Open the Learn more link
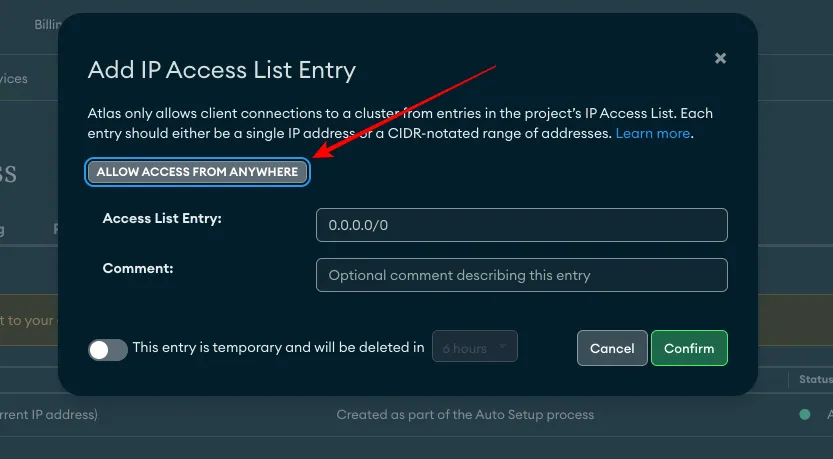 pyautogui.click(x=652, y=133)
